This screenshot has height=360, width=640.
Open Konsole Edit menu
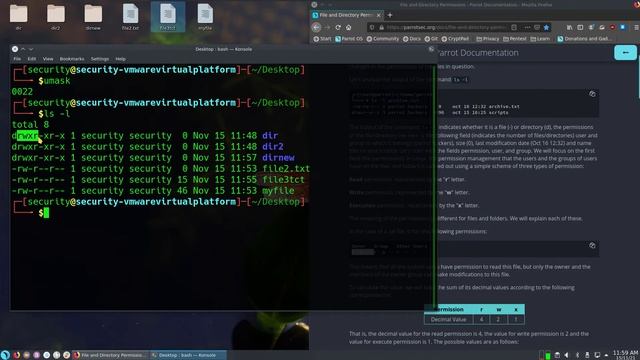[31, 59]
